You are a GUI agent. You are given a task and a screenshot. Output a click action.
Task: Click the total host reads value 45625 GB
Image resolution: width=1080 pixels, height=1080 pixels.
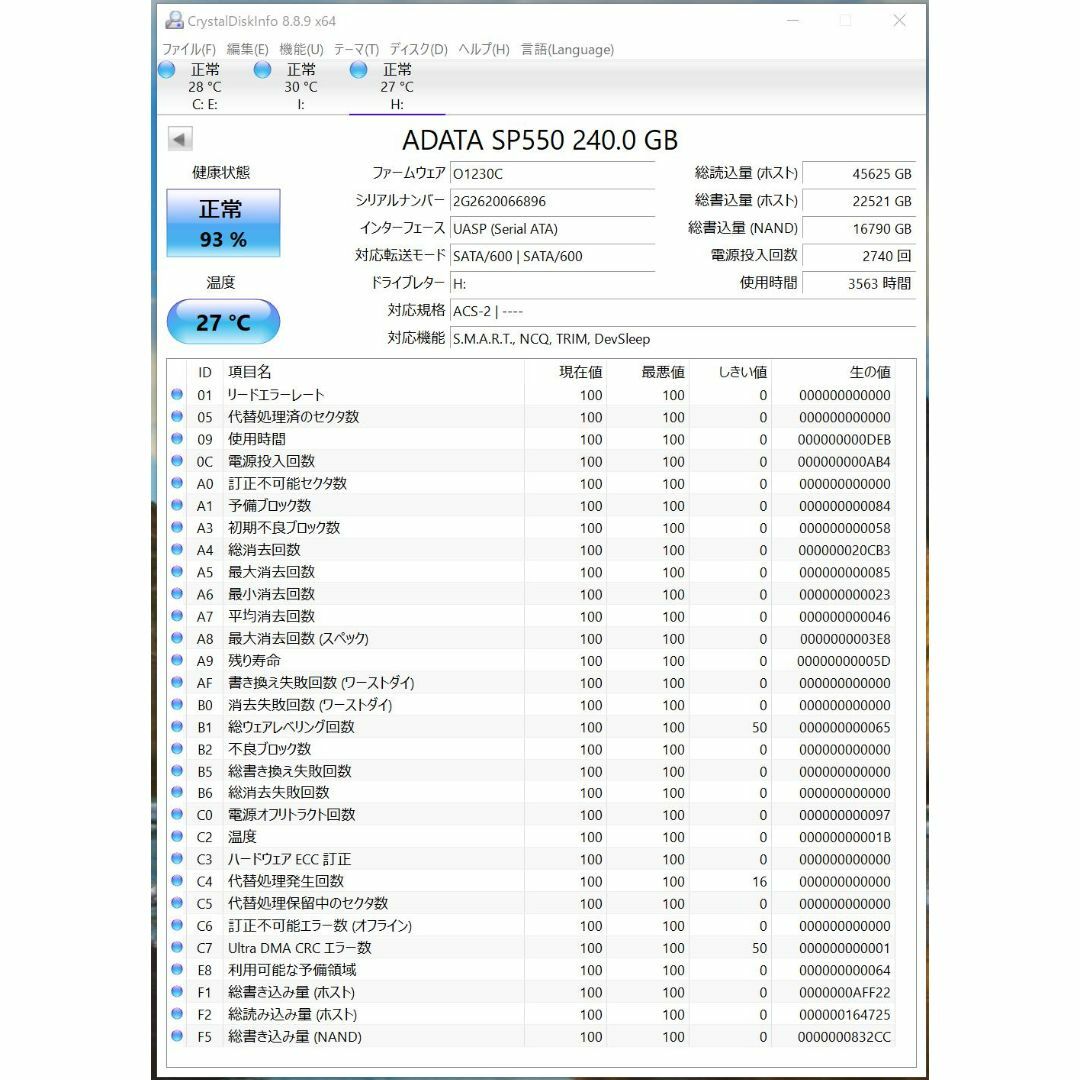point(859,174)
